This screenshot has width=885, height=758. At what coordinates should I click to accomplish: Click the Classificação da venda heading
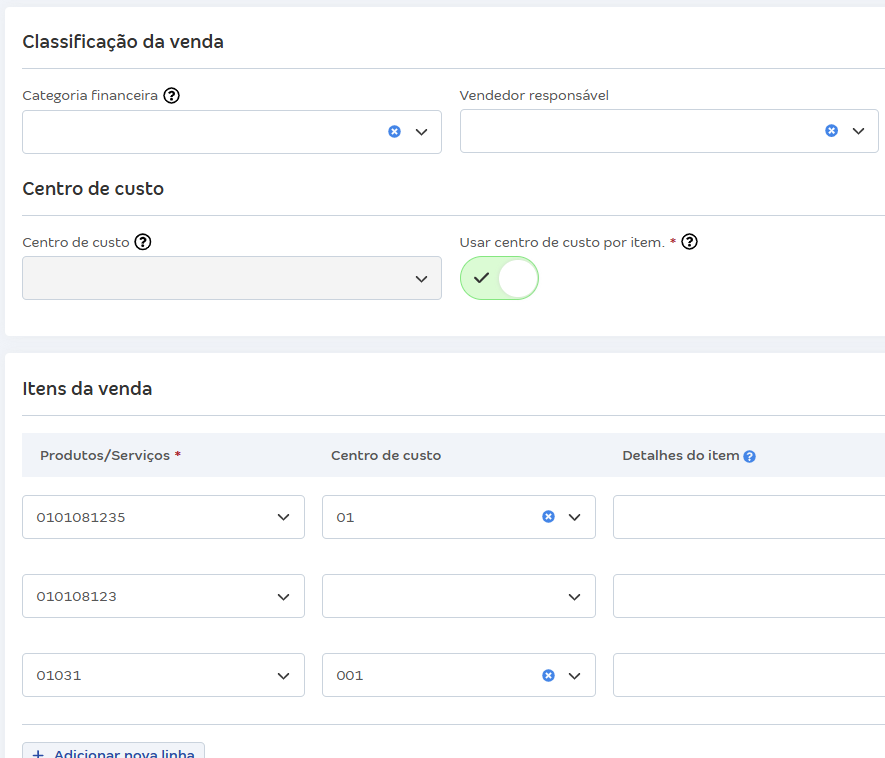pos(122,41)
